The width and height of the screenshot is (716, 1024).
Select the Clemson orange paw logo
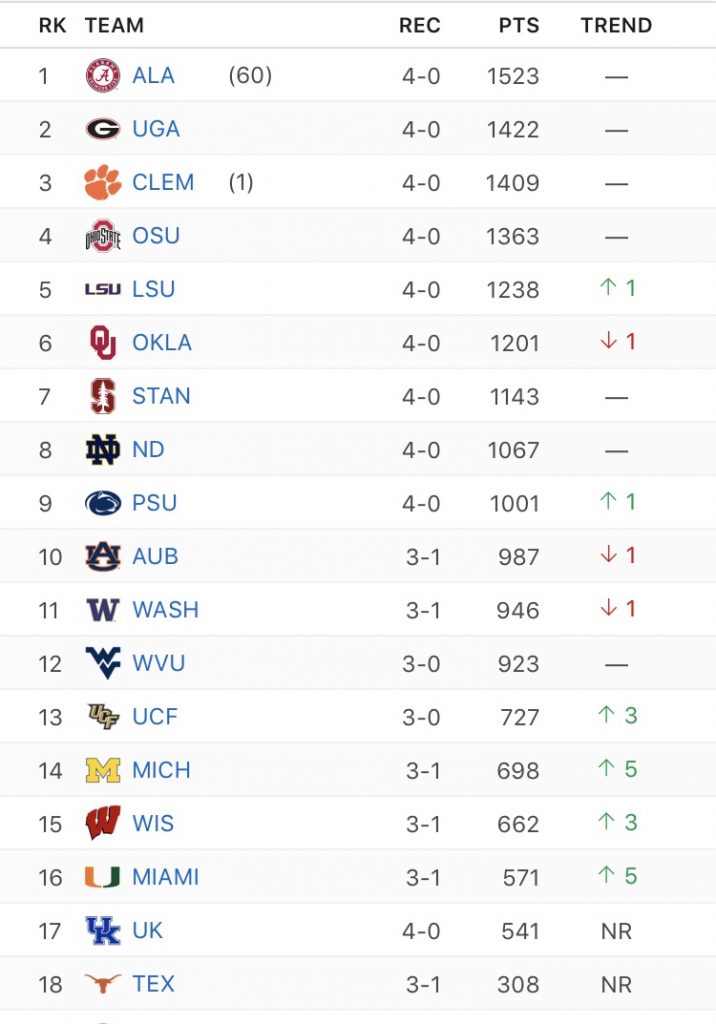click(x=103, y=182)
